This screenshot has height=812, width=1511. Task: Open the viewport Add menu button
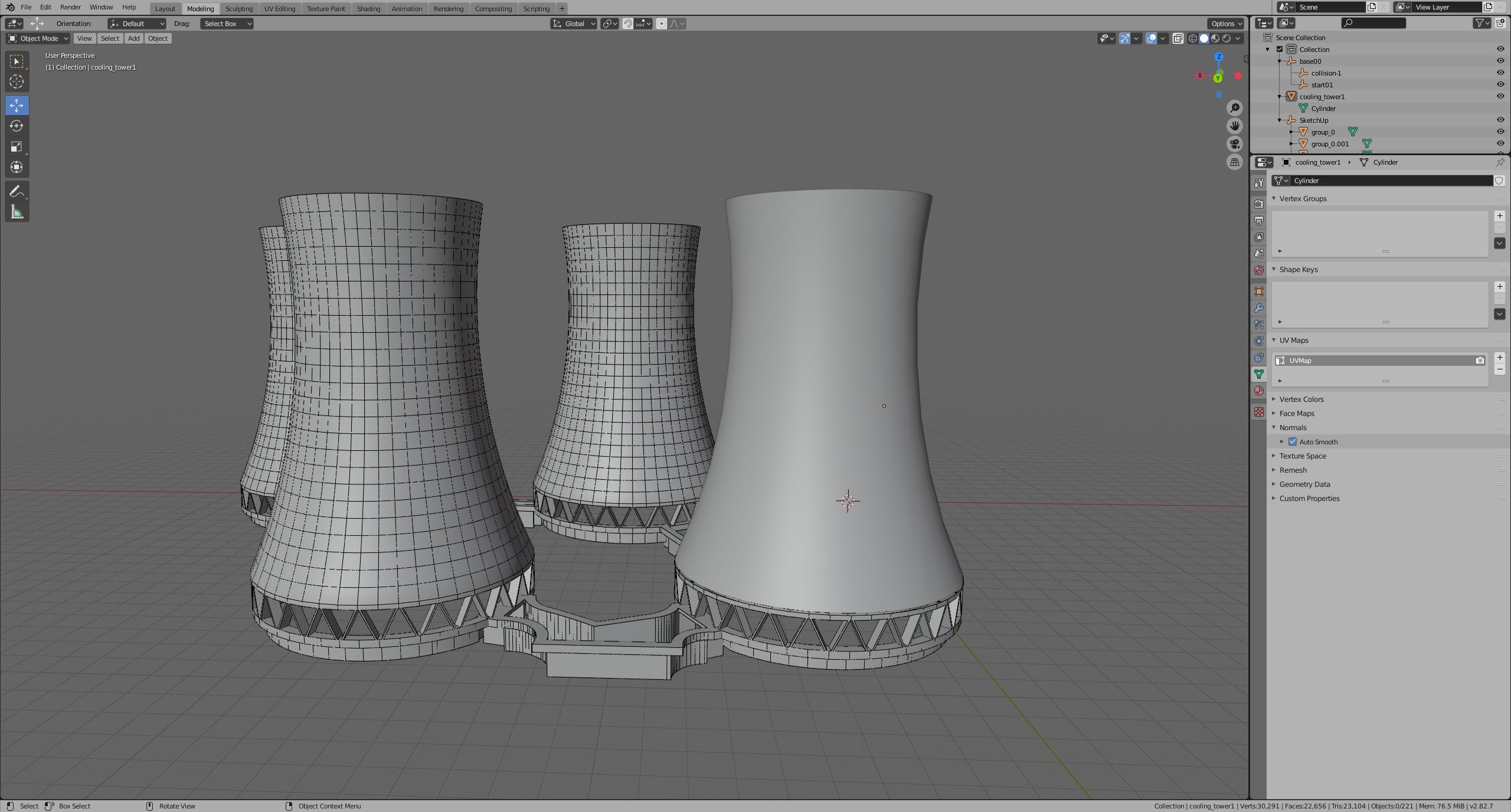coord(134,38)
